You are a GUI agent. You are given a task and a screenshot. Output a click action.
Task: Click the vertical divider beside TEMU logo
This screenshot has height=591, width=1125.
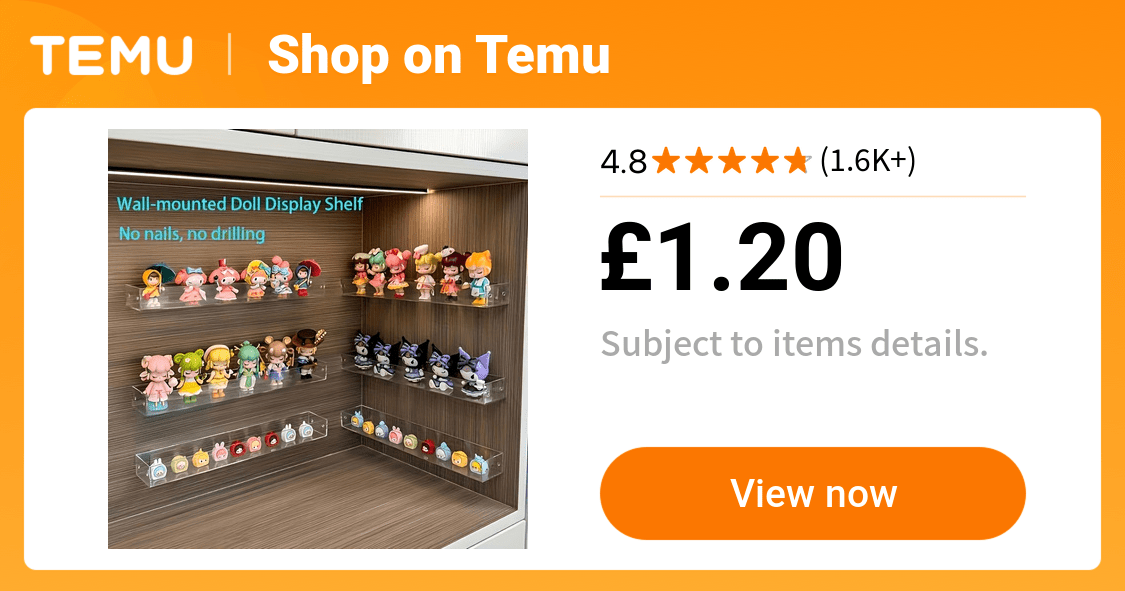230,55
